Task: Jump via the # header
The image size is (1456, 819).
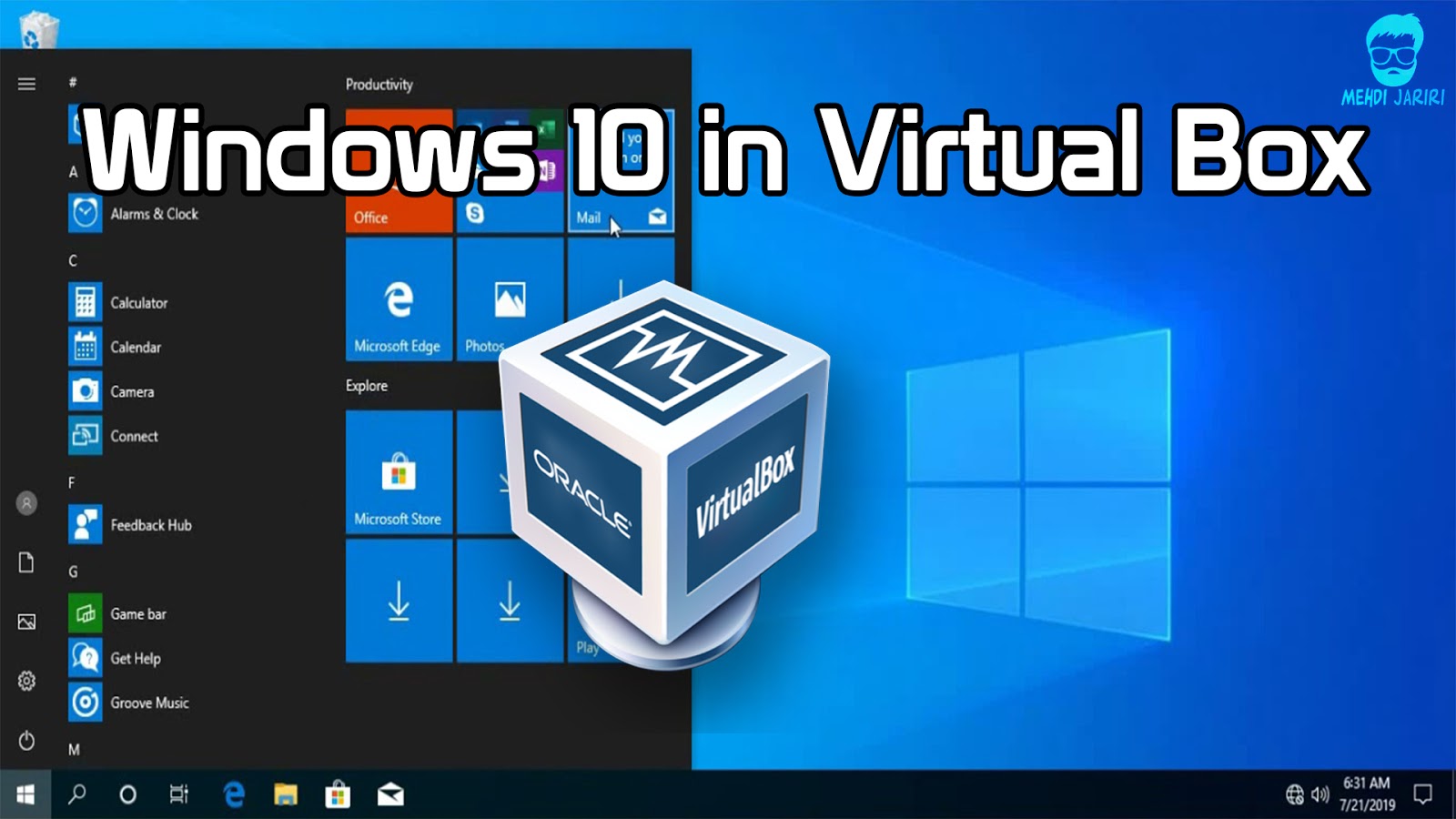Action: 73,83
